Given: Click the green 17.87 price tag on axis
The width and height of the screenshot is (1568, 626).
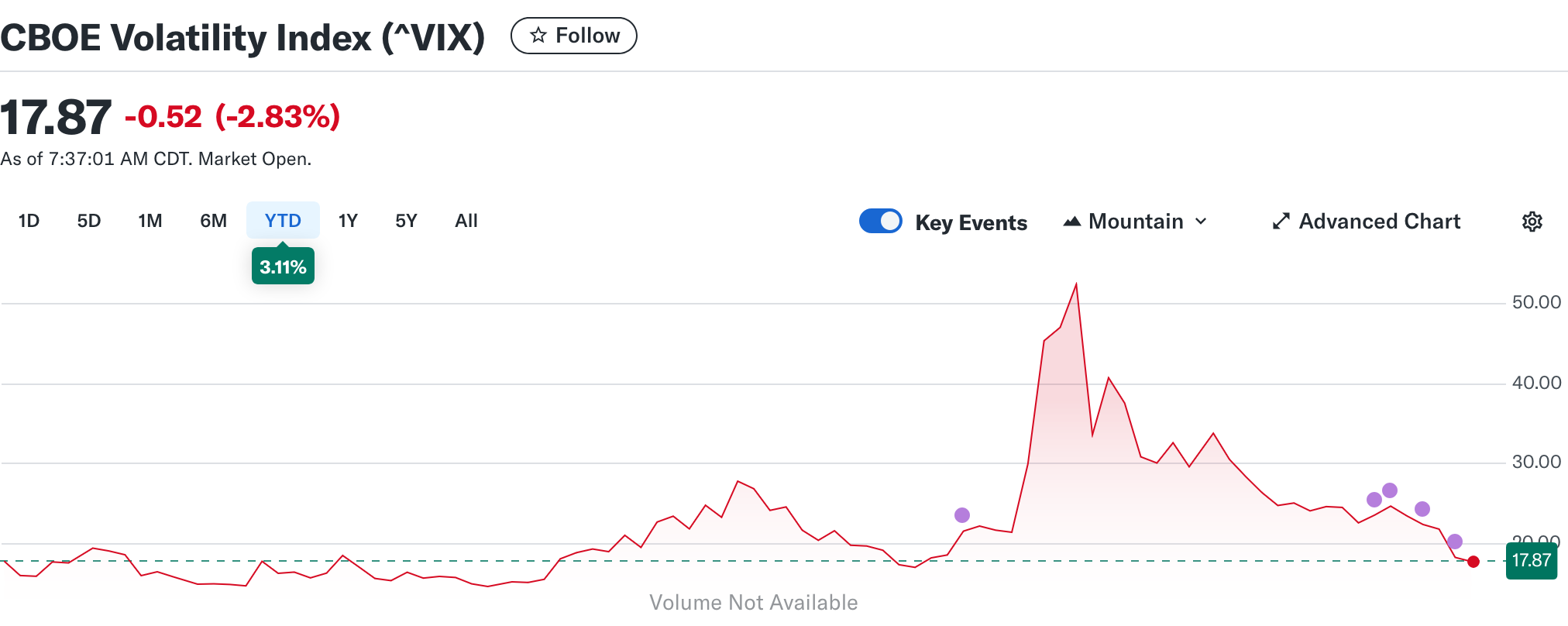Looking at the screenshot, I should coord(1531,561).
